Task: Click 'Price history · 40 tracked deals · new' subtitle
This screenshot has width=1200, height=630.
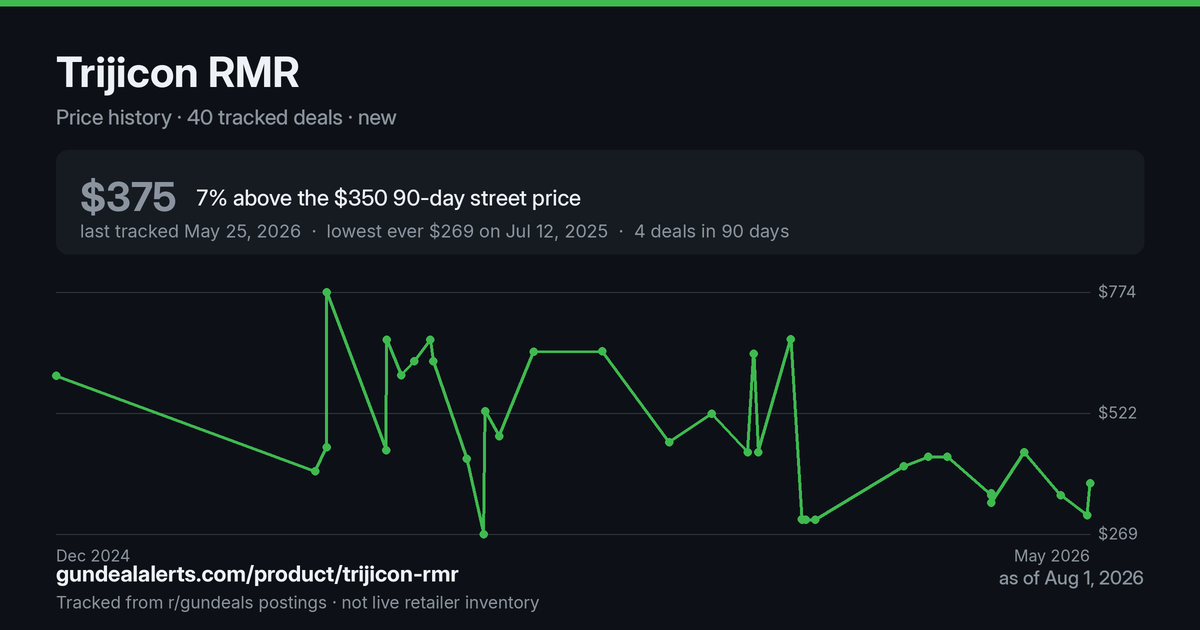Action: click(x=226, y=118)
